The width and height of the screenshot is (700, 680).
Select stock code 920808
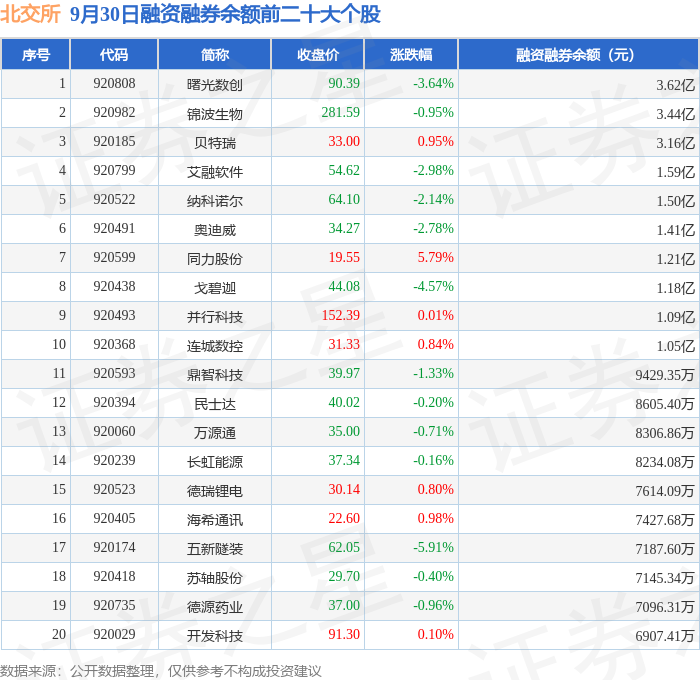[x=114, y=83]
